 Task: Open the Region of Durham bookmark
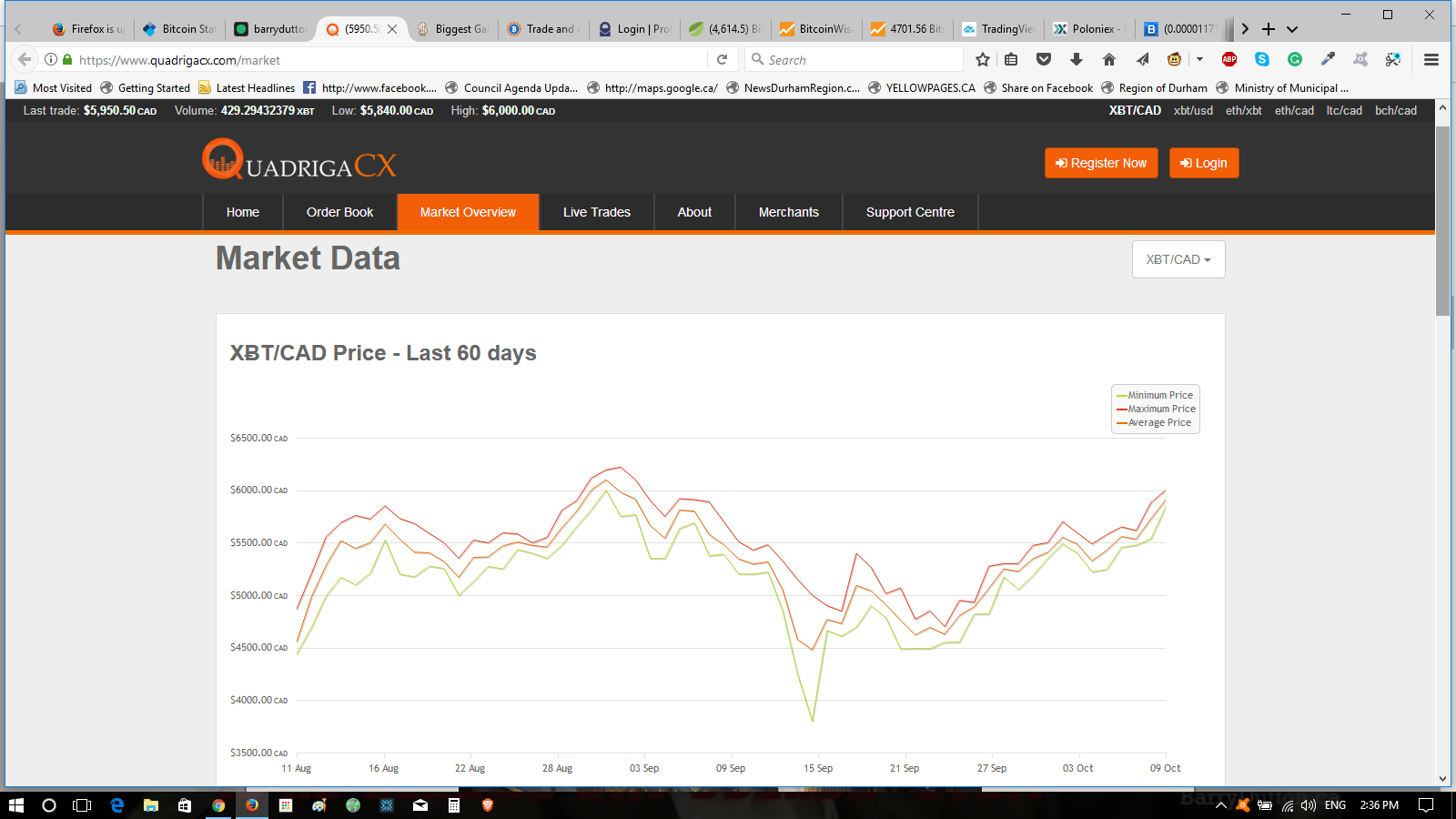1154,88
